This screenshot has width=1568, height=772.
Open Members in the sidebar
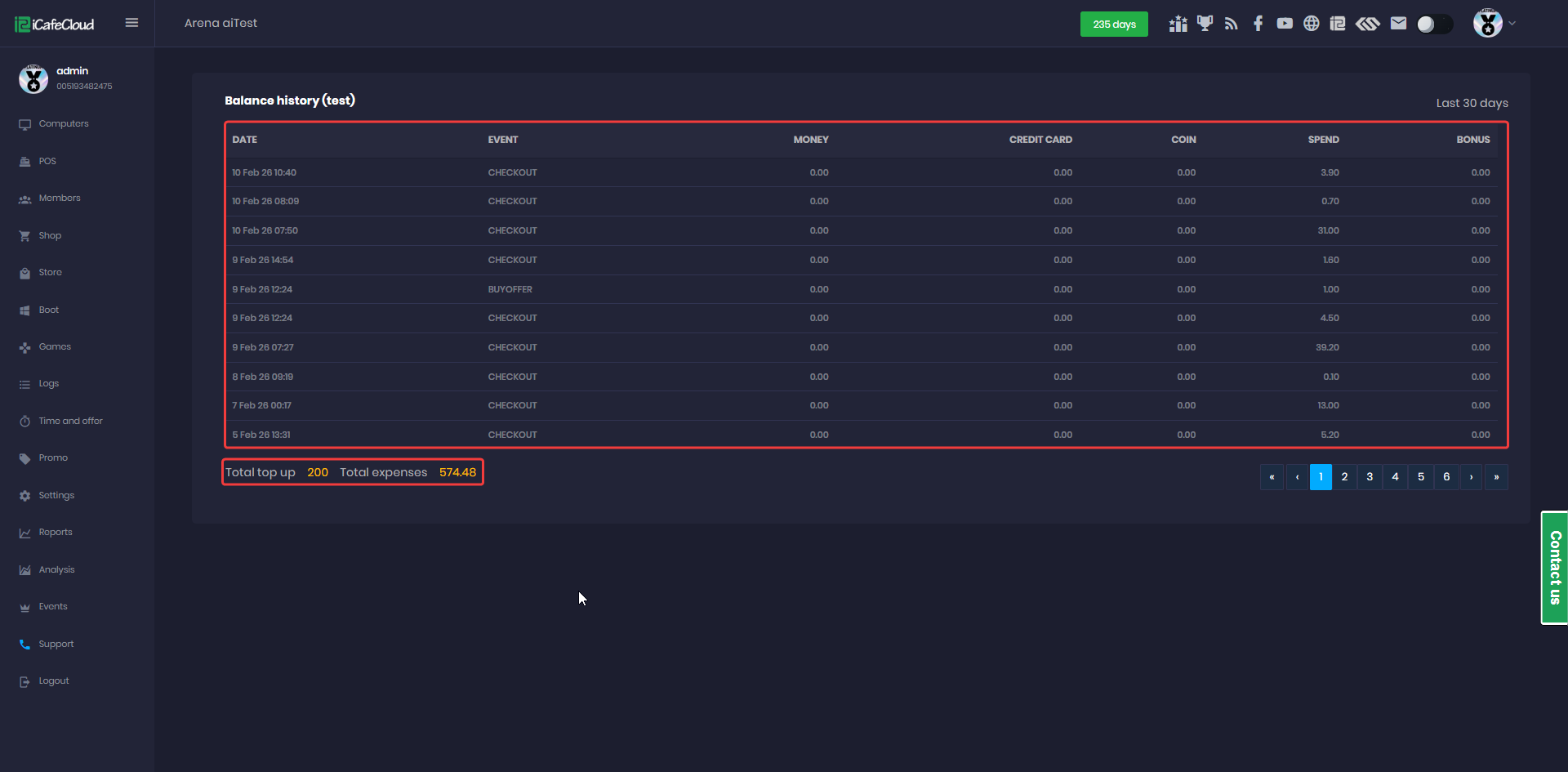[x=60, y=199]
